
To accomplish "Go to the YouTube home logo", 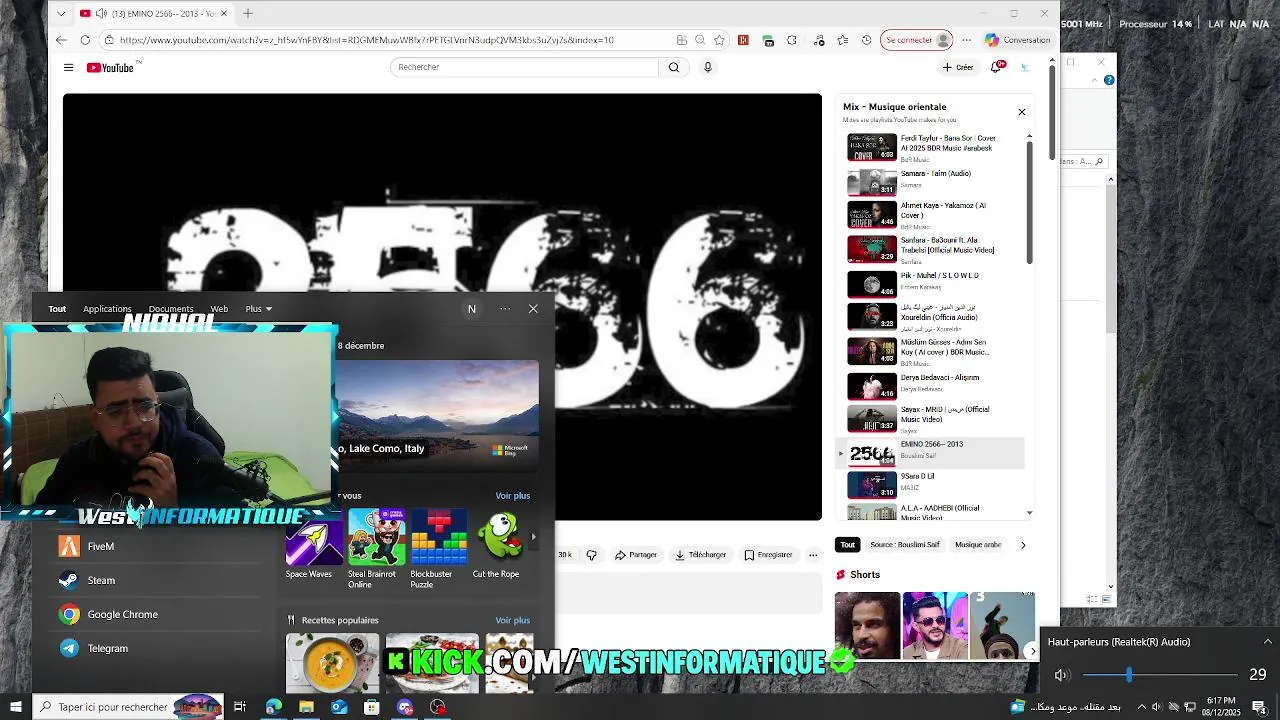I will point(110,67).
